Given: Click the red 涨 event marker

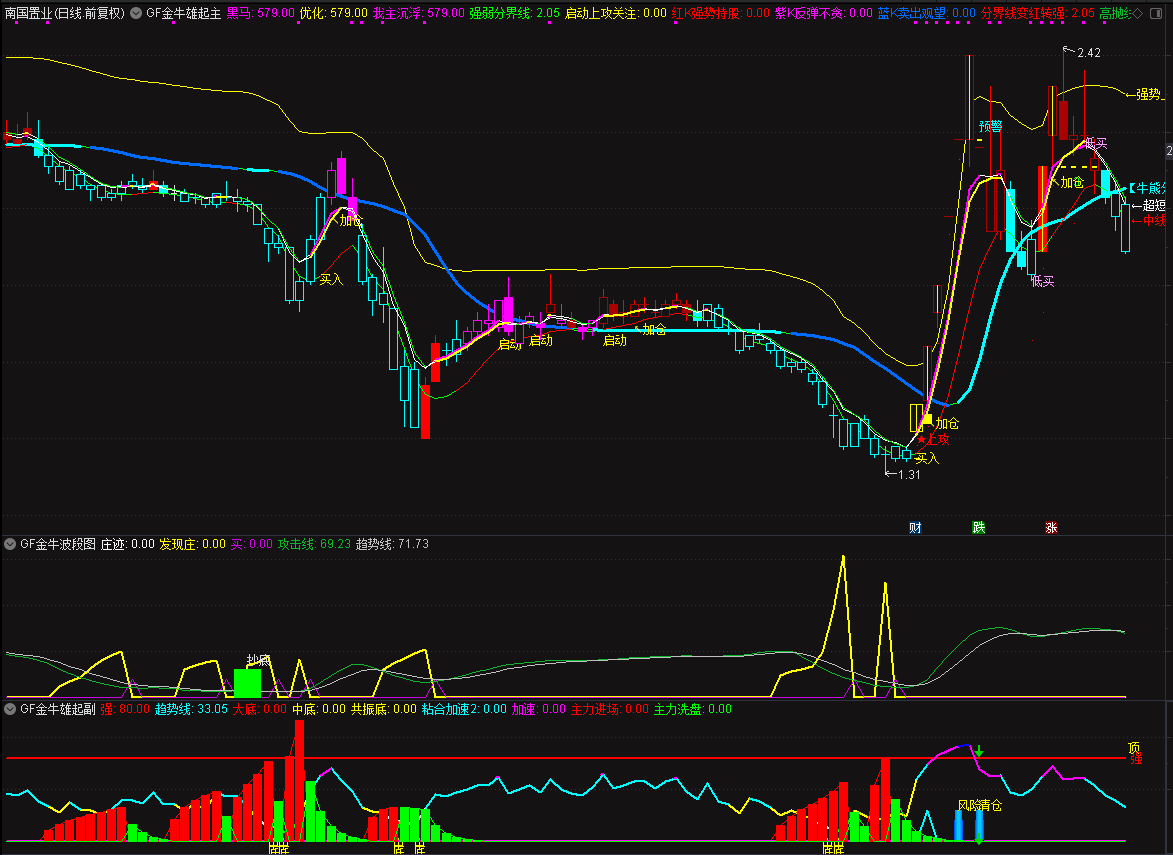Looking at the screenshot, I should (x=1051, y=527).
